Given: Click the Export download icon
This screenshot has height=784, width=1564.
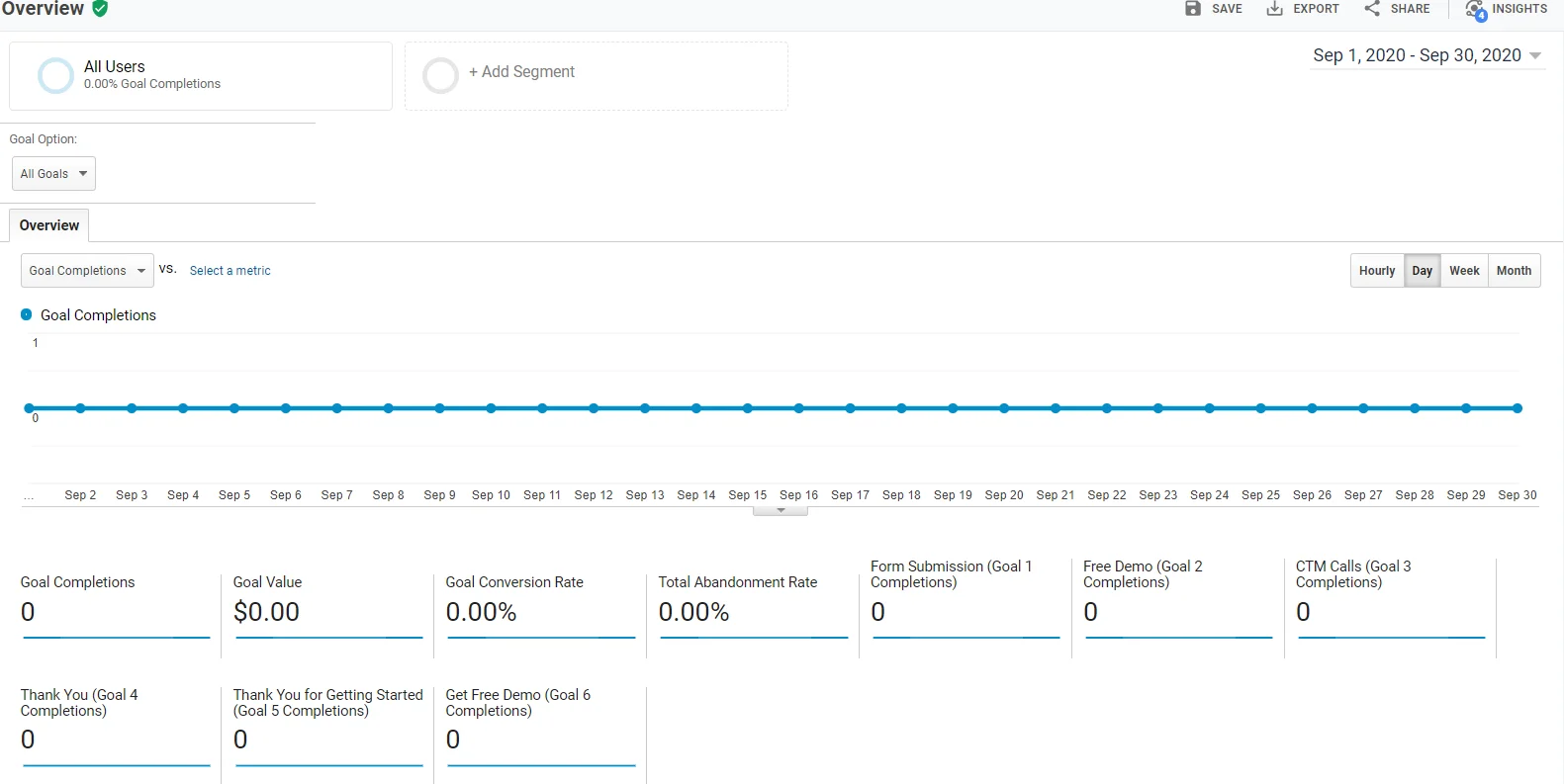Looking at the screenshot, I should [x=1275, y=9].
